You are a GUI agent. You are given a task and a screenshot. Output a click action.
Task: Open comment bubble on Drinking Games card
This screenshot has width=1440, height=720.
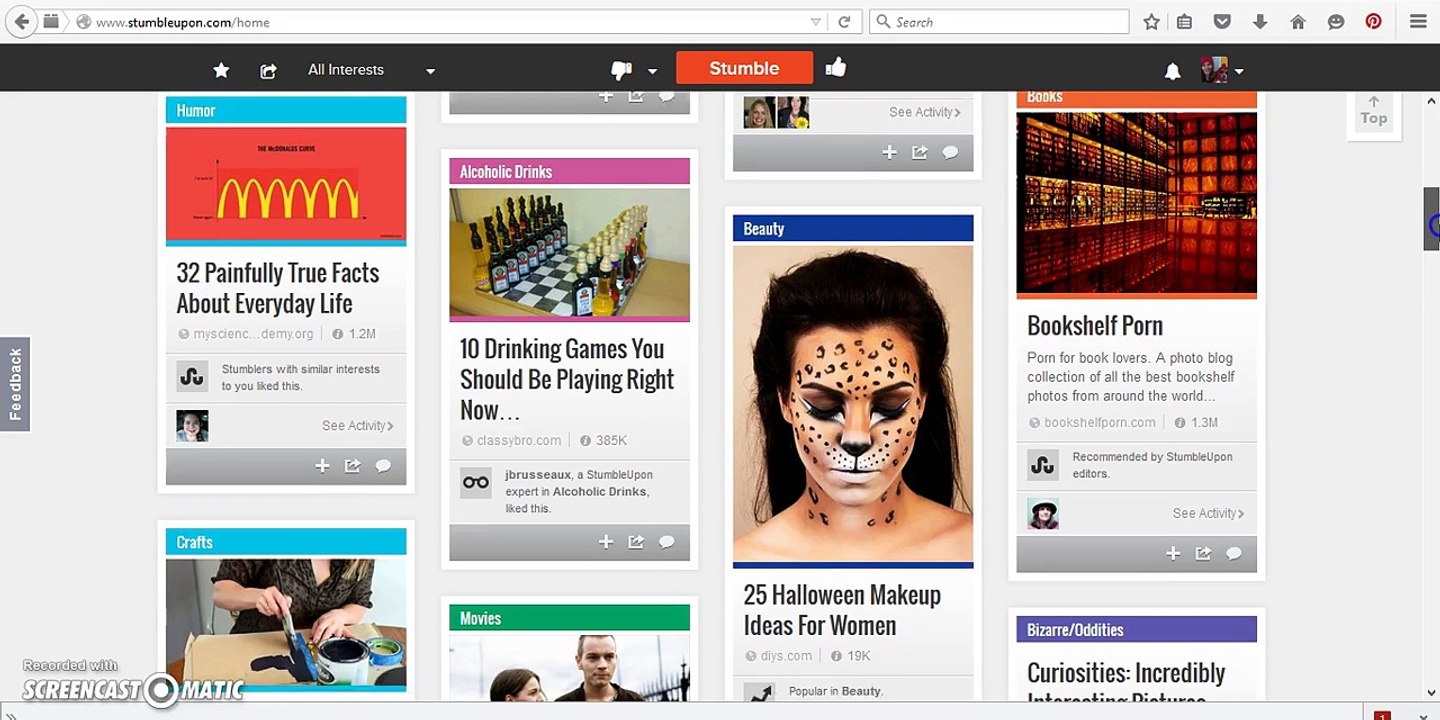point(667,542)
